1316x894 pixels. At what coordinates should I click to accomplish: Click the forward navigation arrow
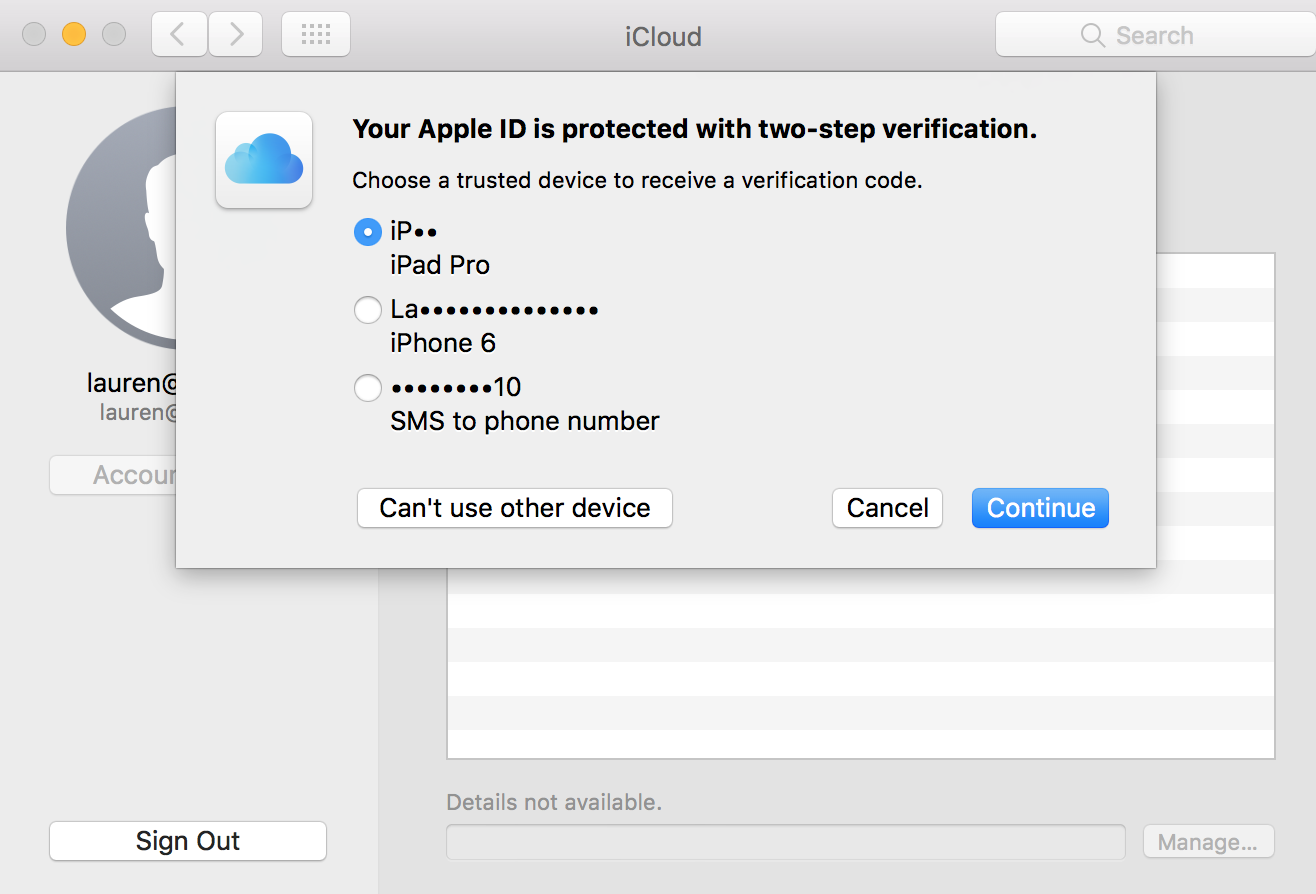click(236, 35)
